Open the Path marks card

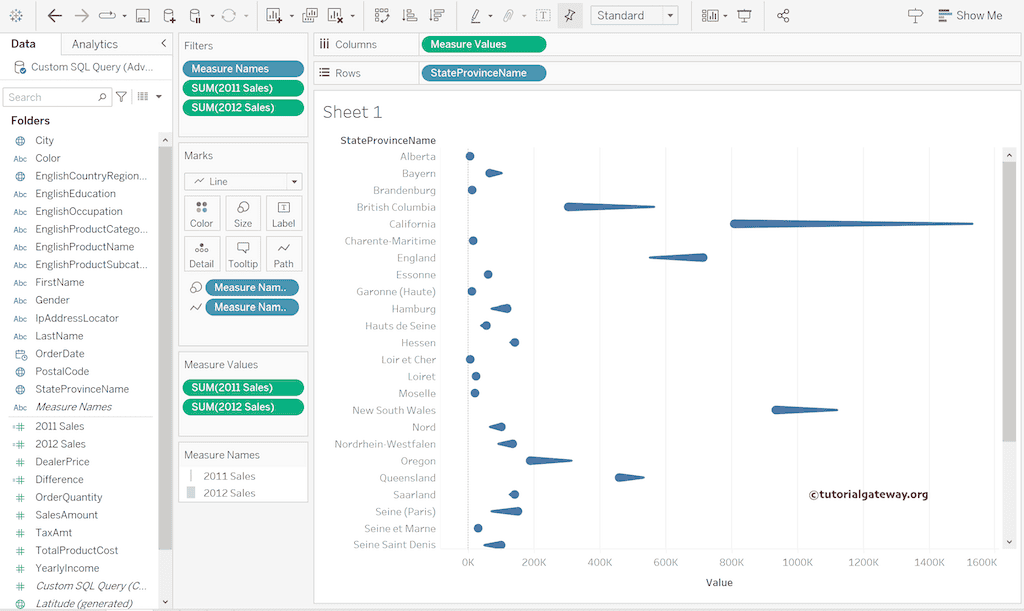point(284,254)
